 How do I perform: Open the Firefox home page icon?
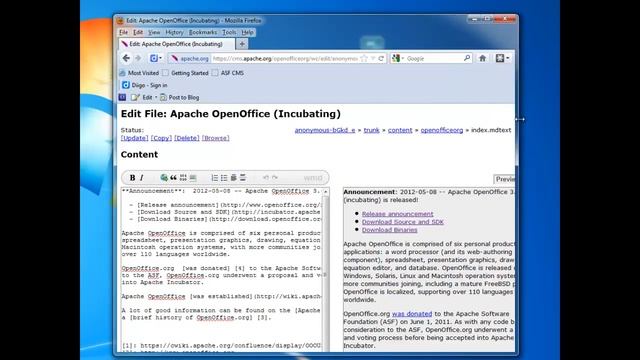pos(482,58)
